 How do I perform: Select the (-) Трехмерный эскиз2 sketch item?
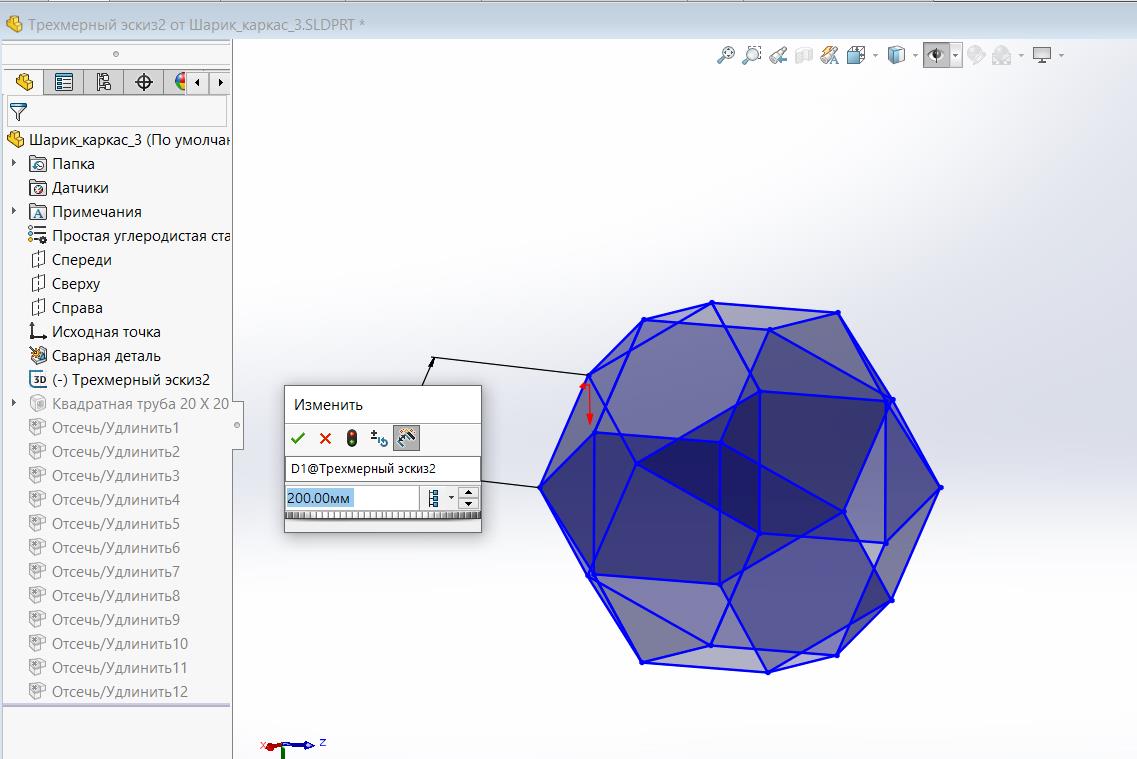click(119, 379)
